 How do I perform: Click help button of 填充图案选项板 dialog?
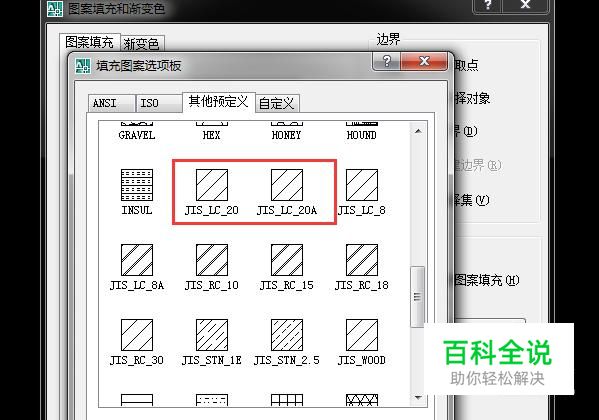coord(387,61)
